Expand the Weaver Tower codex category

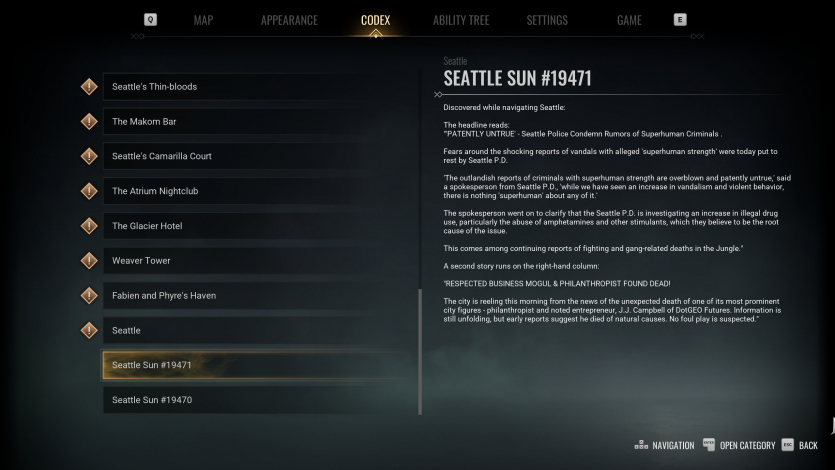pos(260,261)
